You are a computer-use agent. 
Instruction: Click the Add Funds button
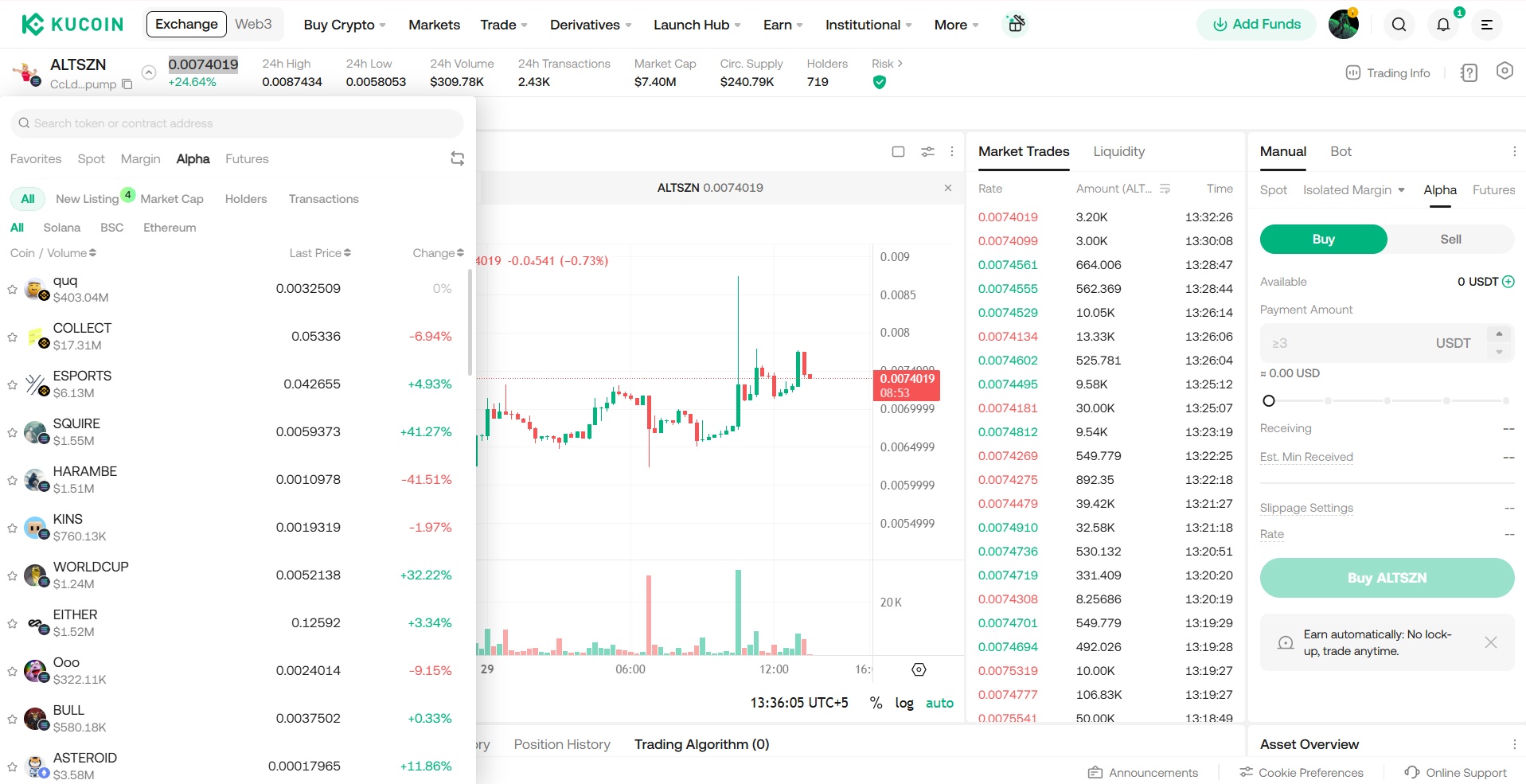[x=1257, y=25]
